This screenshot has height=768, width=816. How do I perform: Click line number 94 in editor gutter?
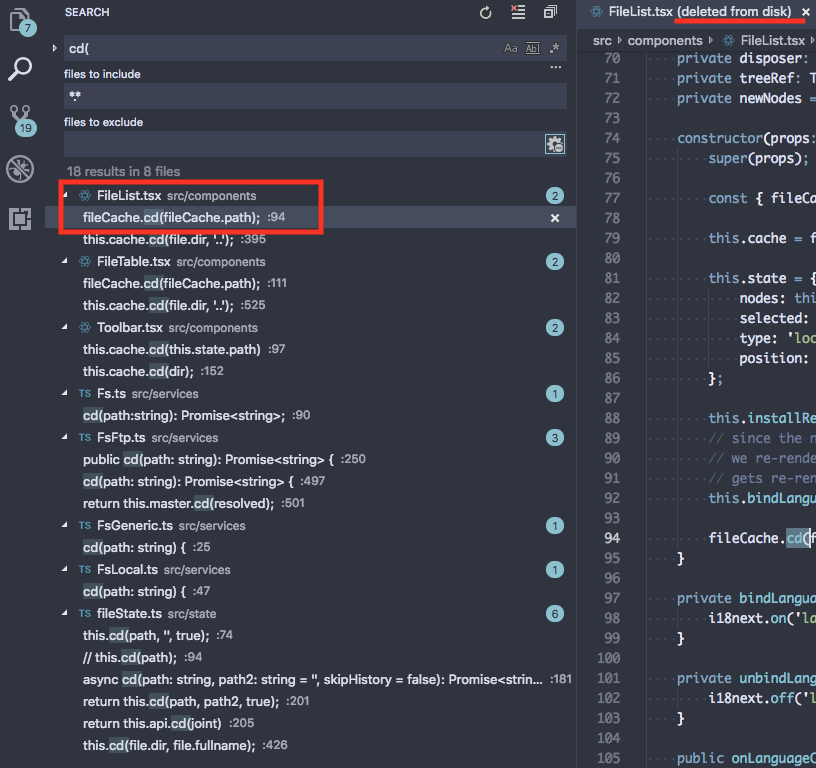tap(611, 538)
